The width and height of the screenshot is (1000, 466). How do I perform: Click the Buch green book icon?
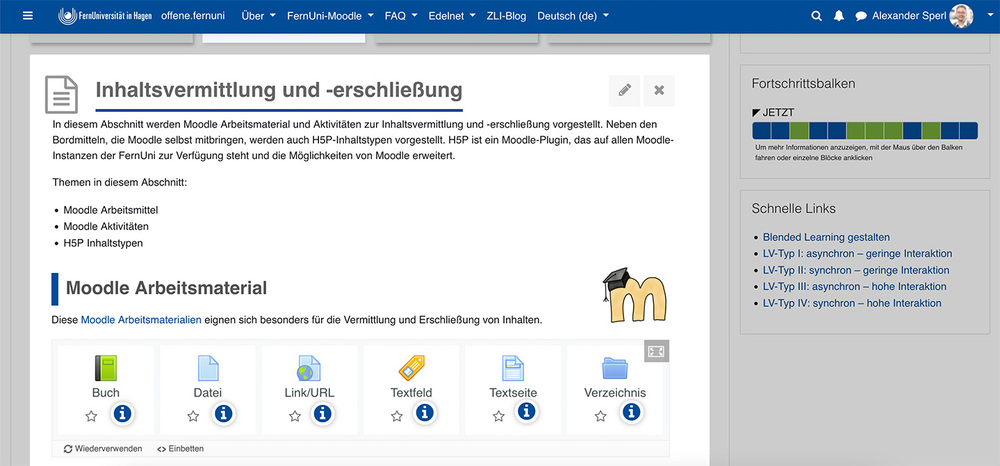pos(106,368)
